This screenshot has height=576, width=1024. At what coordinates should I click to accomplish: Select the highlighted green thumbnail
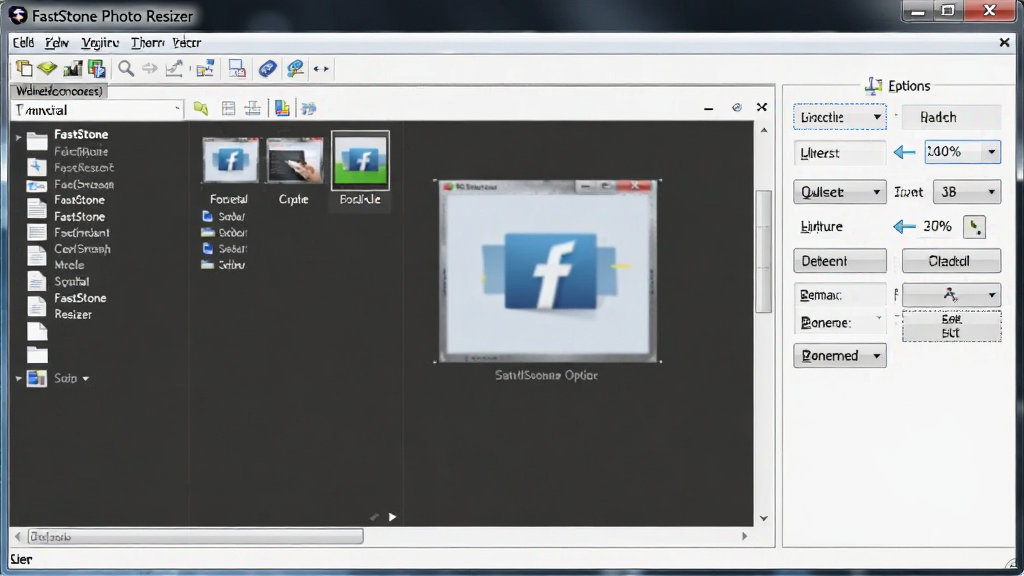[x=360, y=161]
